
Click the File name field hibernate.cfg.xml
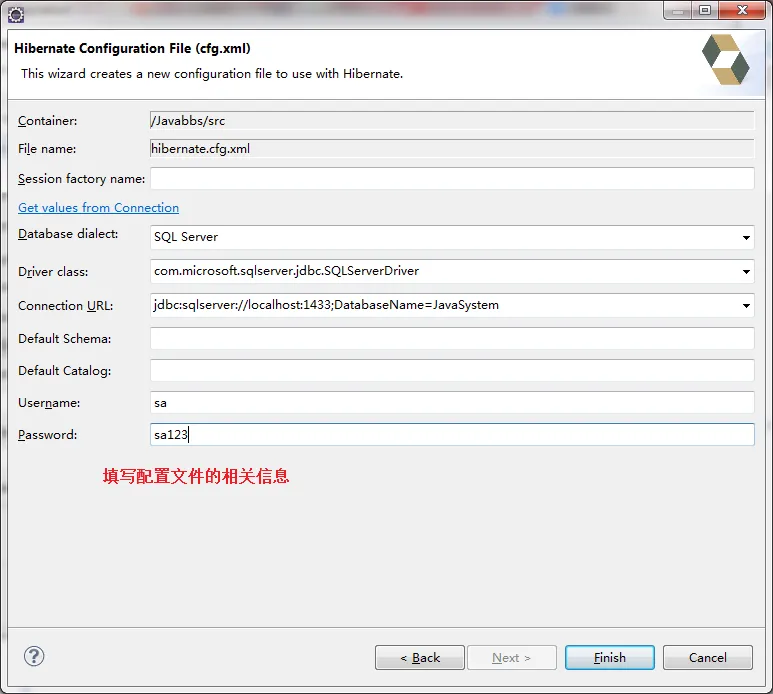click(452, 149)
